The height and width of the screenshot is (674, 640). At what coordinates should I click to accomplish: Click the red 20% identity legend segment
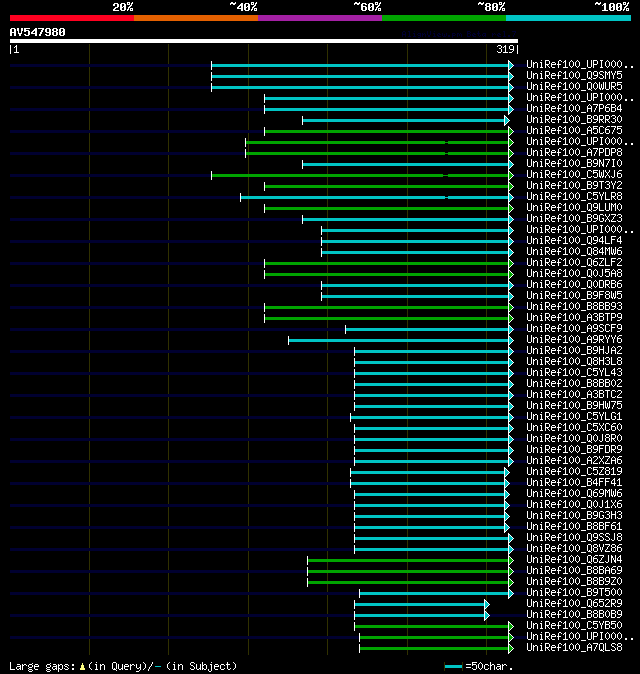(x=72, y=18)
